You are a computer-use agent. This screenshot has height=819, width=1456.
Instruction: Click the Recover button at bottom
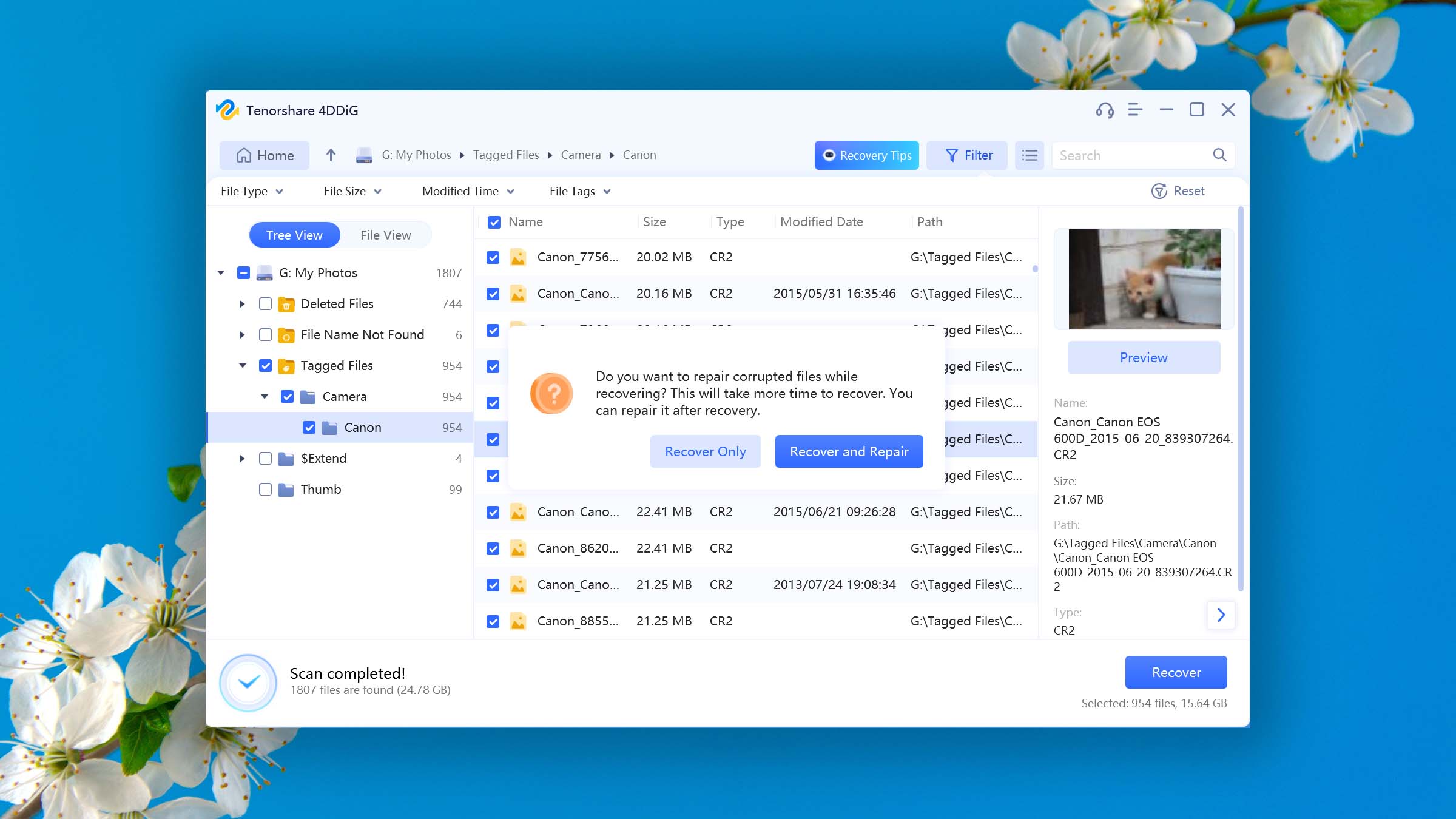pos(1176,672)
